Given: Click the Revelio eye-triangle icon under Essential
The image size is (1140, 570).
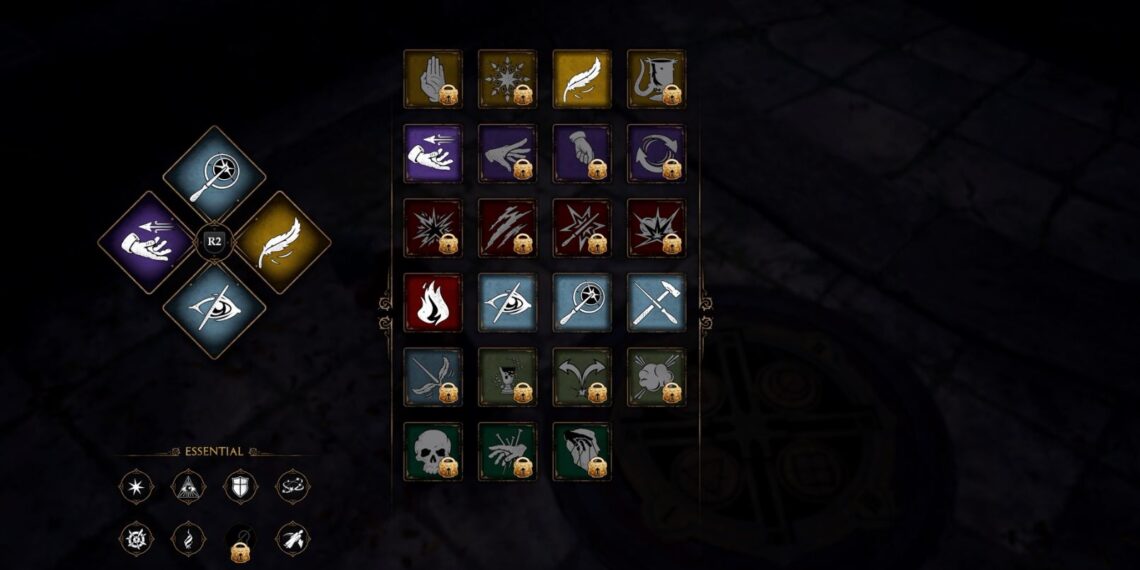Looking at the screenshot, I should click(188, 486).
